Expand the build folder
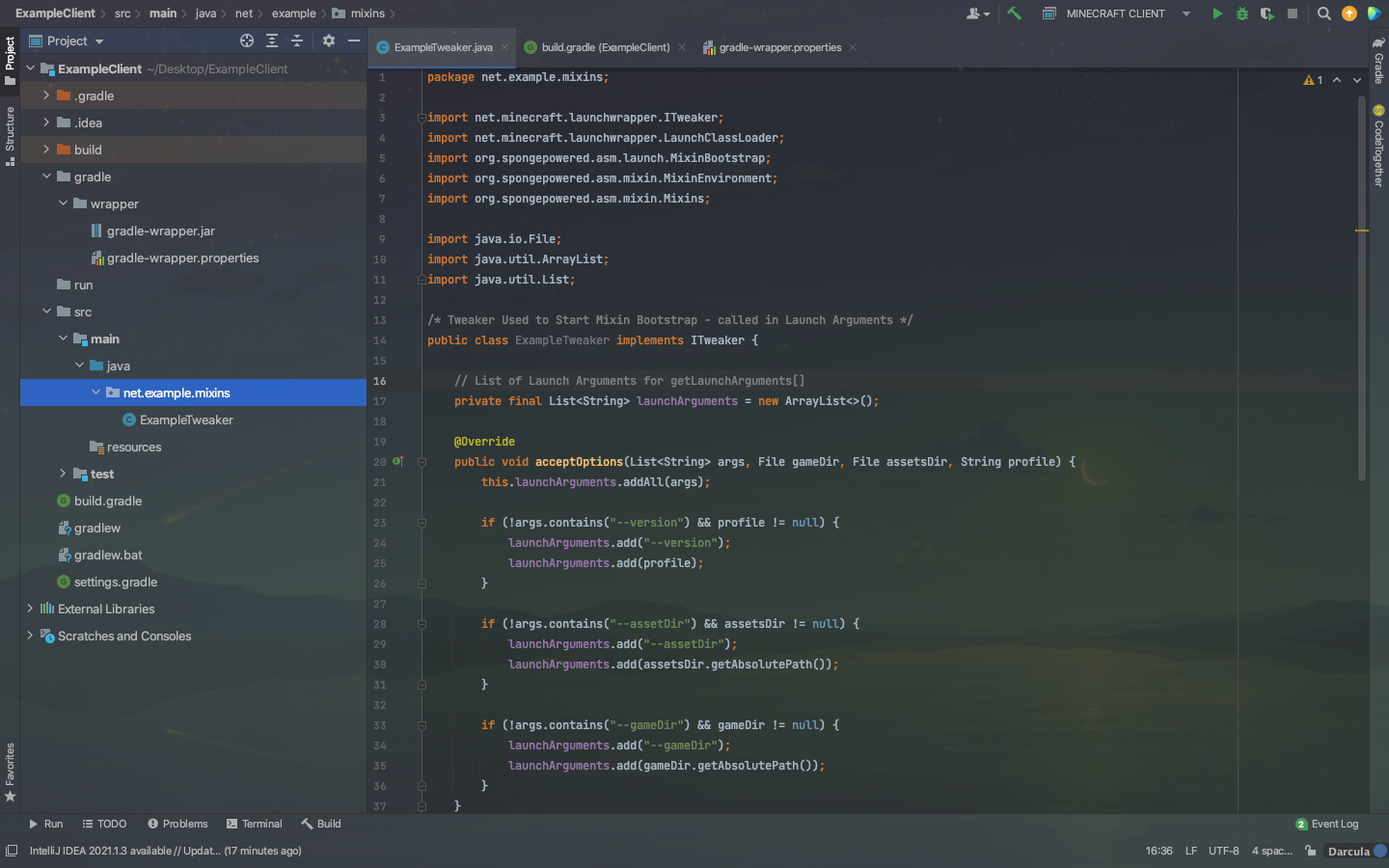1389x868 pixels. click(46, 149)
